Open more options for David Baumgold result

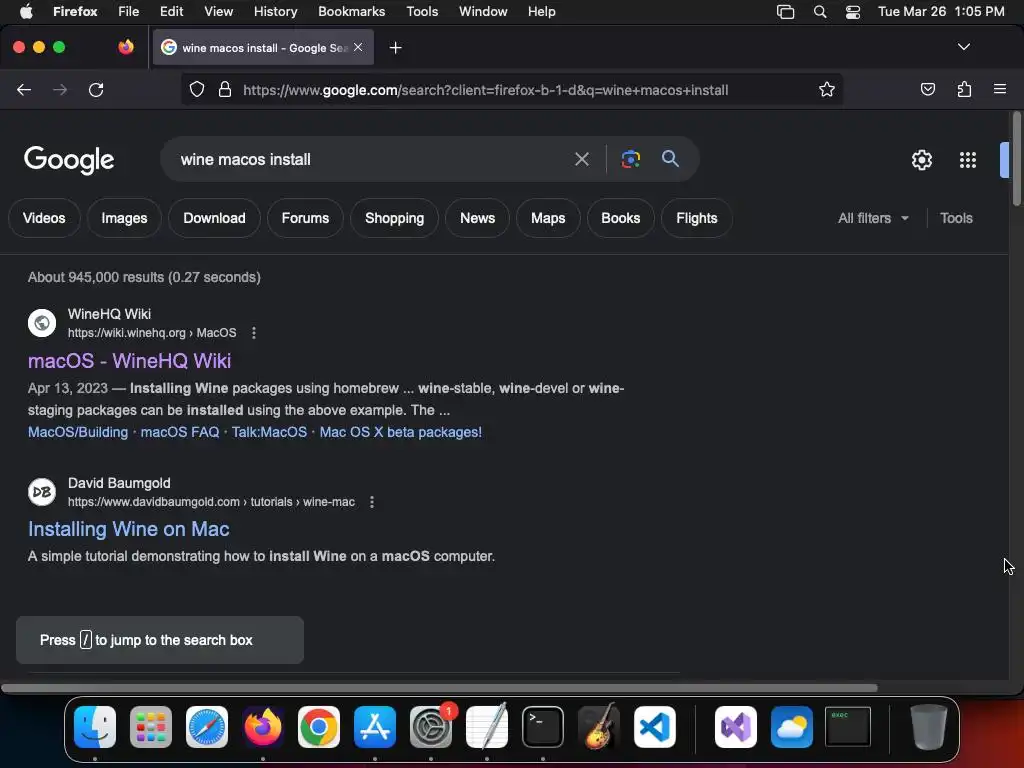(x=372, y=502)
